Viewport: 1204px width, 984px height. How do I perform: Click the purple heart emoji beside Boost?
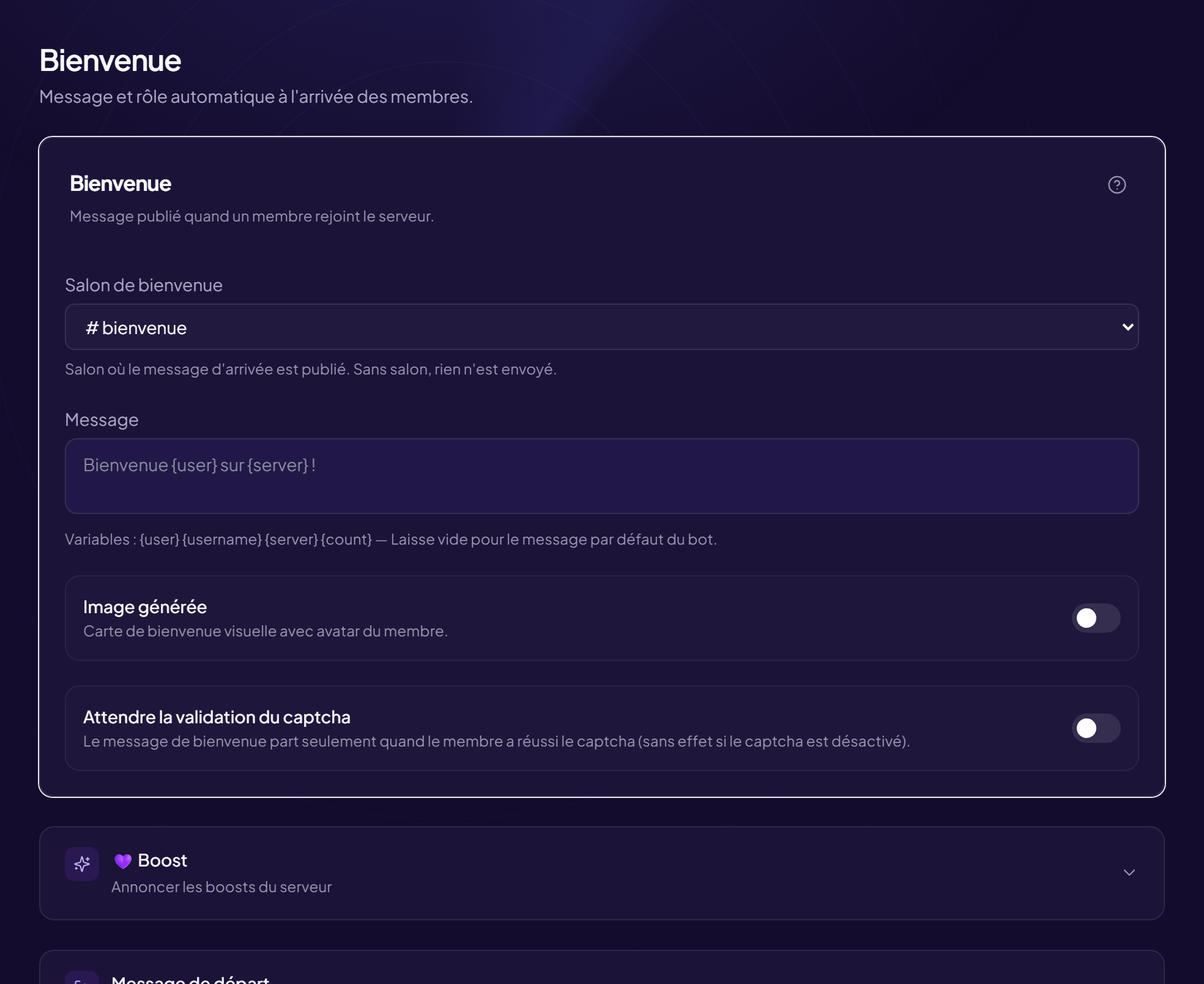coord(123,861)
